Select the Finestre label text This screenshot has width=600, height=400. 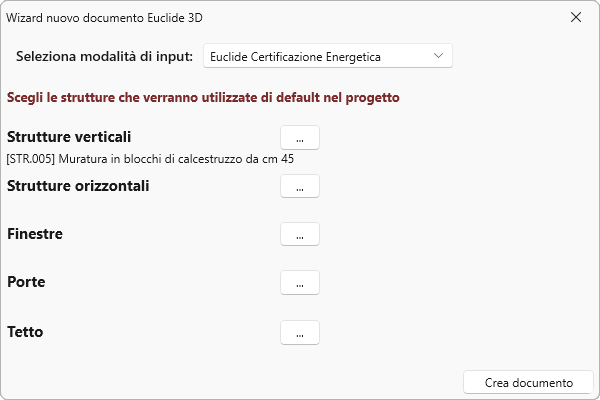pos(35,234)
